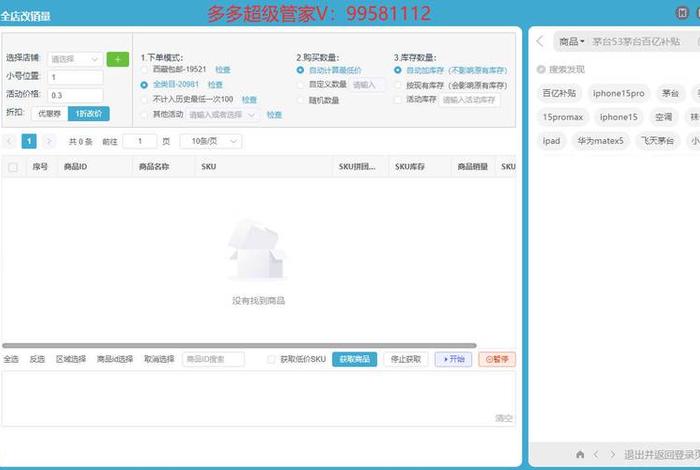Image resolution: width=700 pixels, height=470 pixels.
Task: Open the 选择店铺 store dropdown
Action: [75, 59]
